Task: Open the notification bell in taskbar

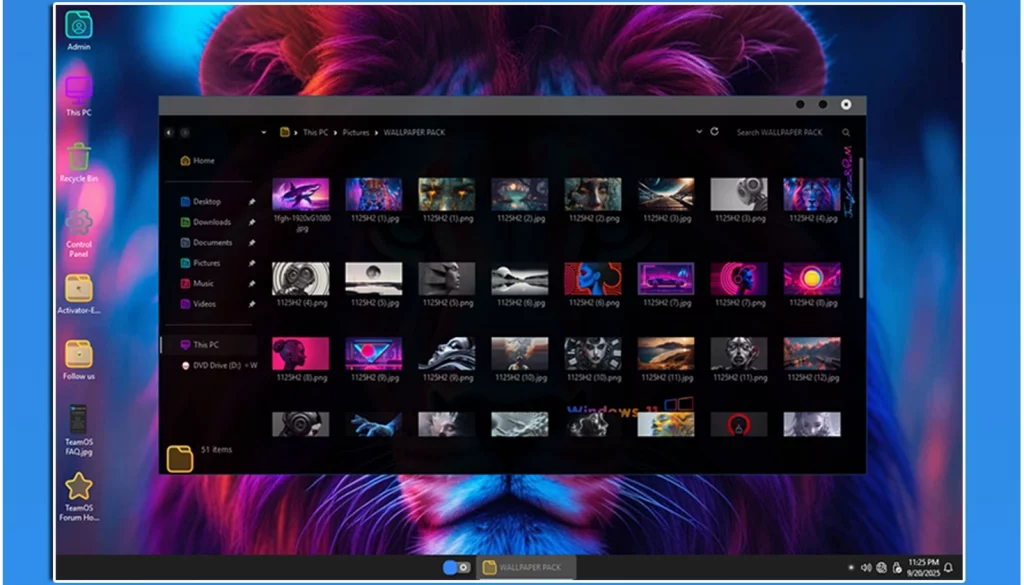Action: click(x=948, y=568)
